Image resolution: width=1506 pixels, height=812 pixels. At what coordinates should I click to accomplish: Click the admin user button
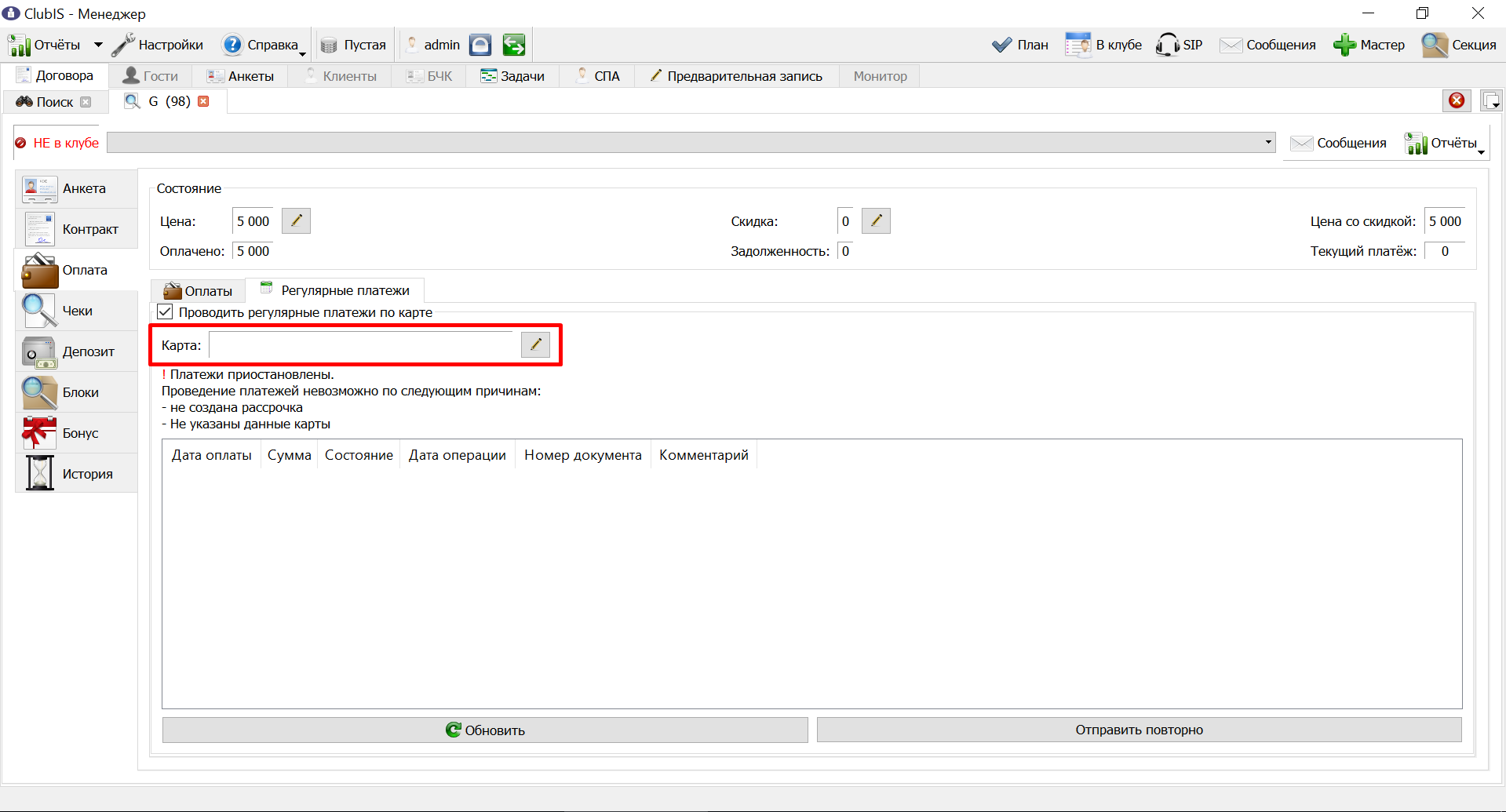coord(433,45)
